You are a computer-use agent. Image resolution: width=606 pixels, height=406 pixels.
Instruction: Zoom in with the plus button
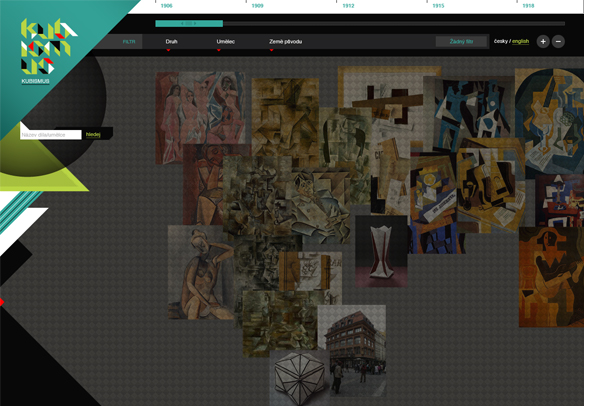click(543, 42)
